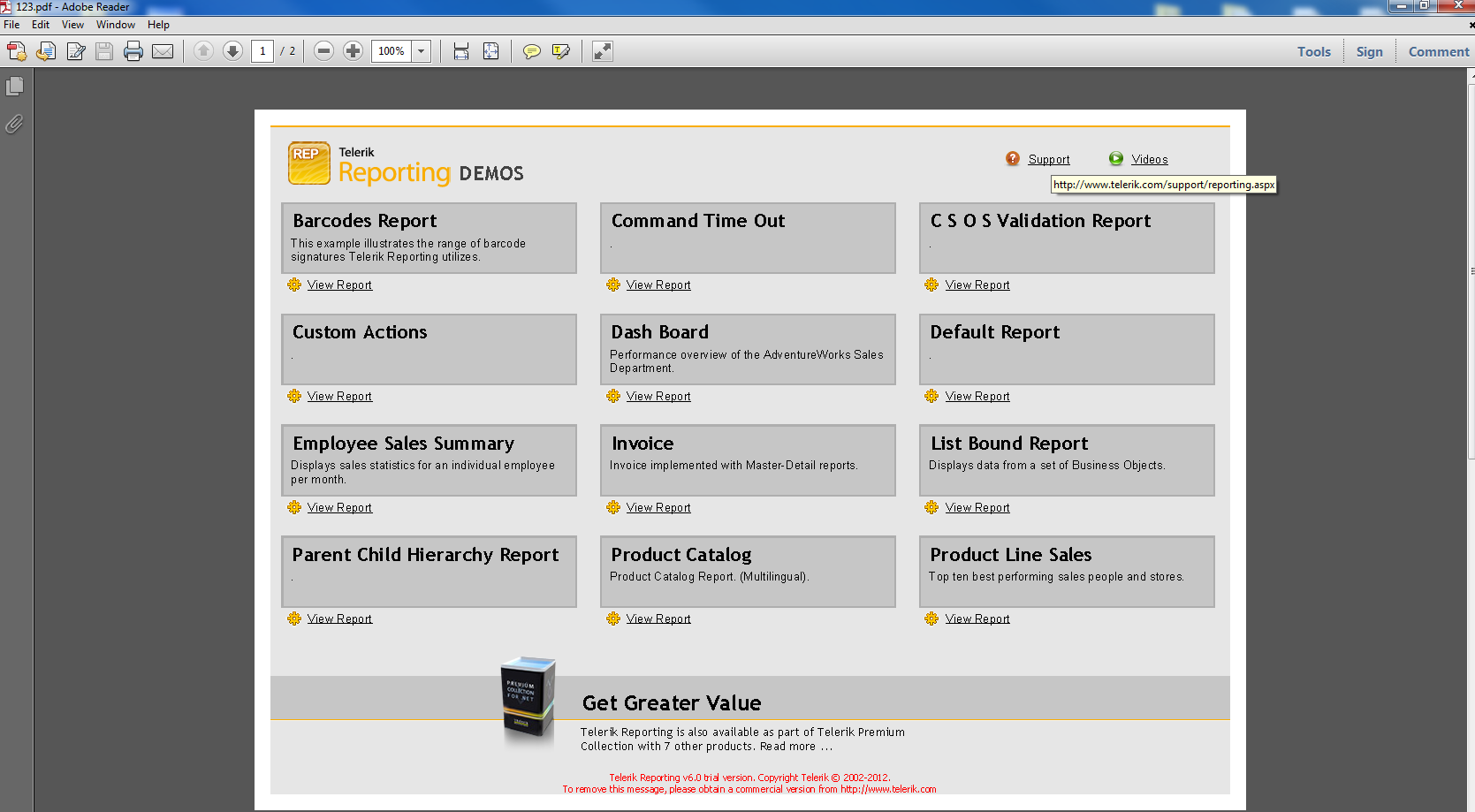The image size is (1475, 812).
Task: Open the zoom level dropdown arrow
Action: tap(422, 51)
